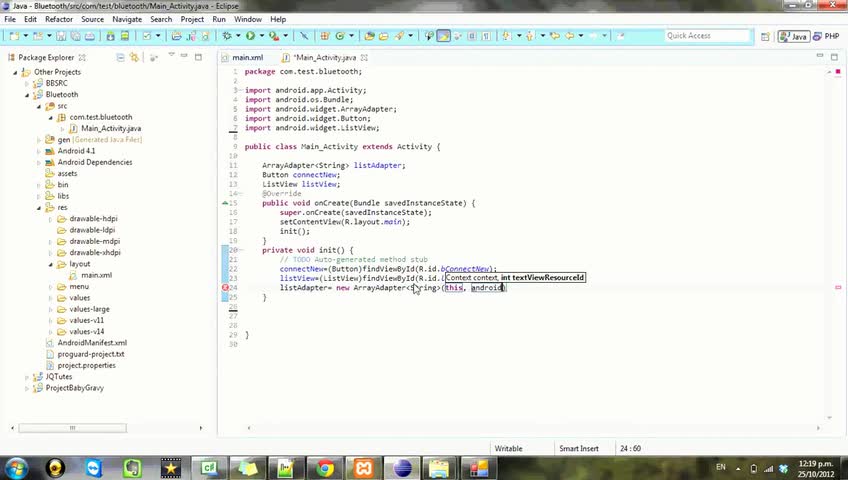The height and width of the screenshot is (480, 848).
Task: Click the Windows Start button
Action: (17, 468)
